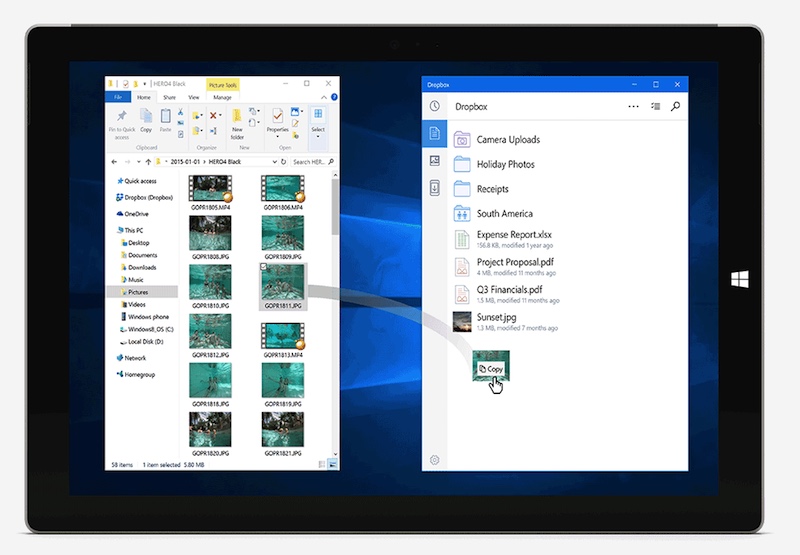This screenshot has height=555, width=800.
Task: Open the Easy access dropdown
Action: [255, 122]
